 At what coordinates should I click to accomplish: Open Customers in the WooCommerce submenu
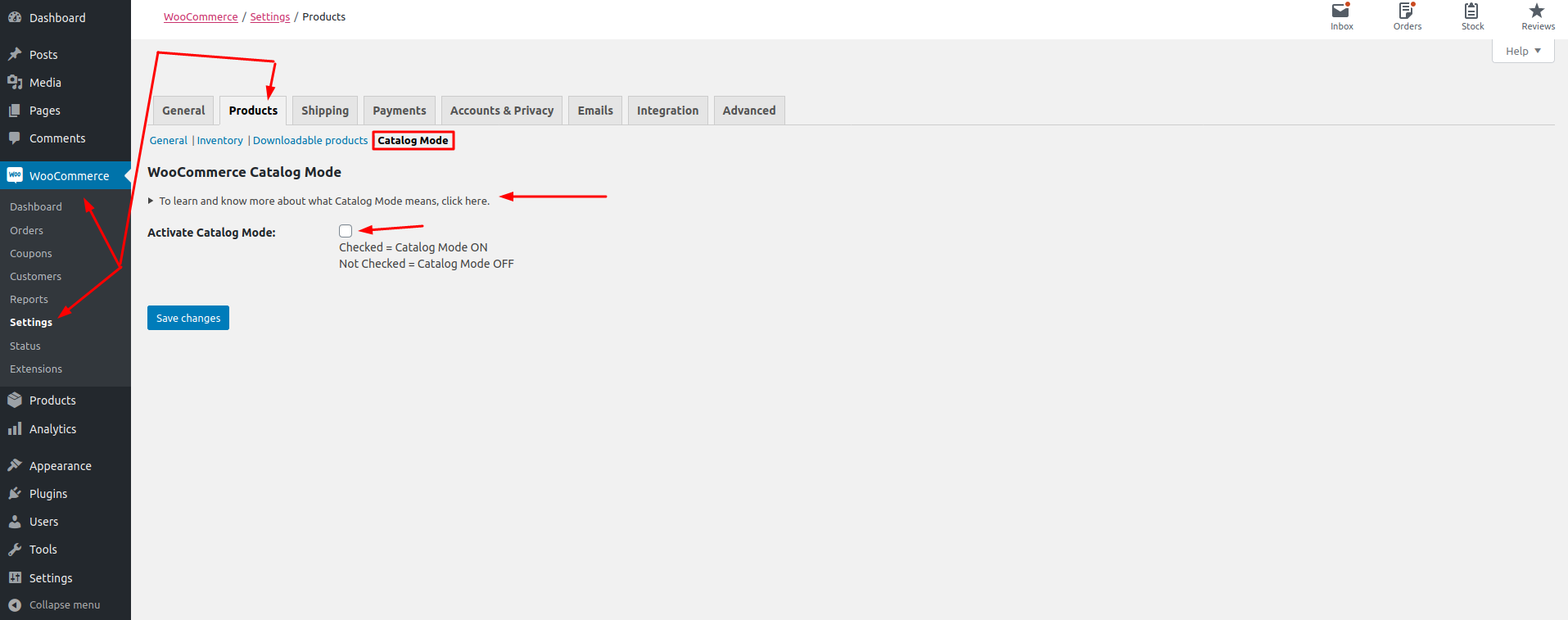(35, 276)
